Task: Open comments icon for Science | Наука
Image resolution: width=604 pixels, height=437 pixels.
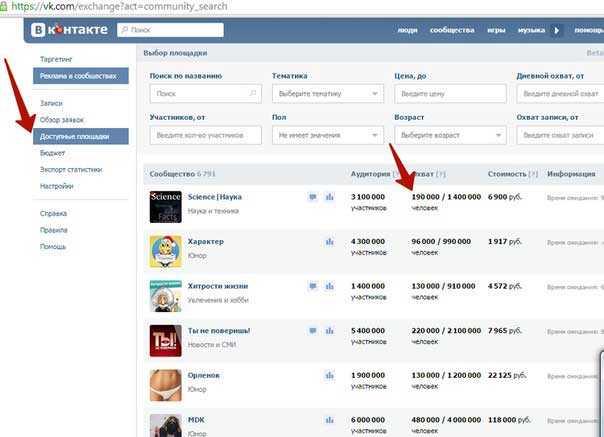Action: [313, 197]
